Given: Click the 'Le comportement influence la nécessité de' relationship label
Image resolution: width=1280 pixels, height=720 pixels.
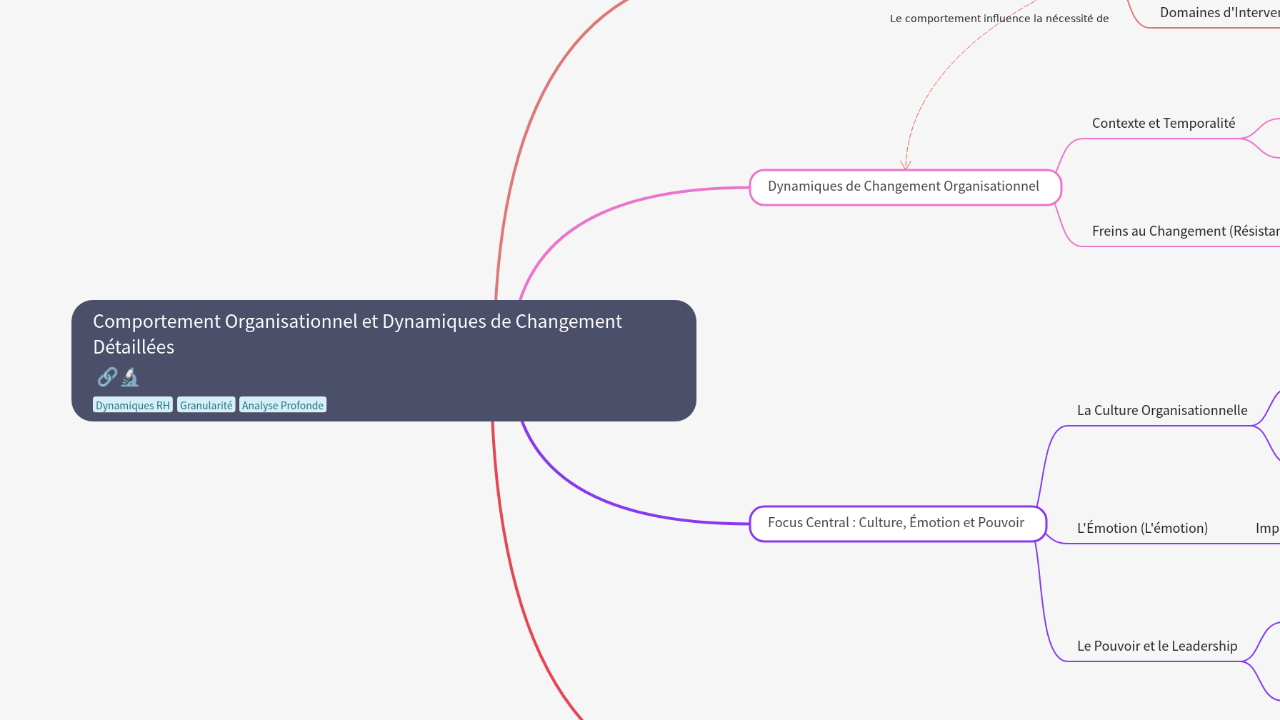Looking at the screenshot, I should click(x=998, y=17).
